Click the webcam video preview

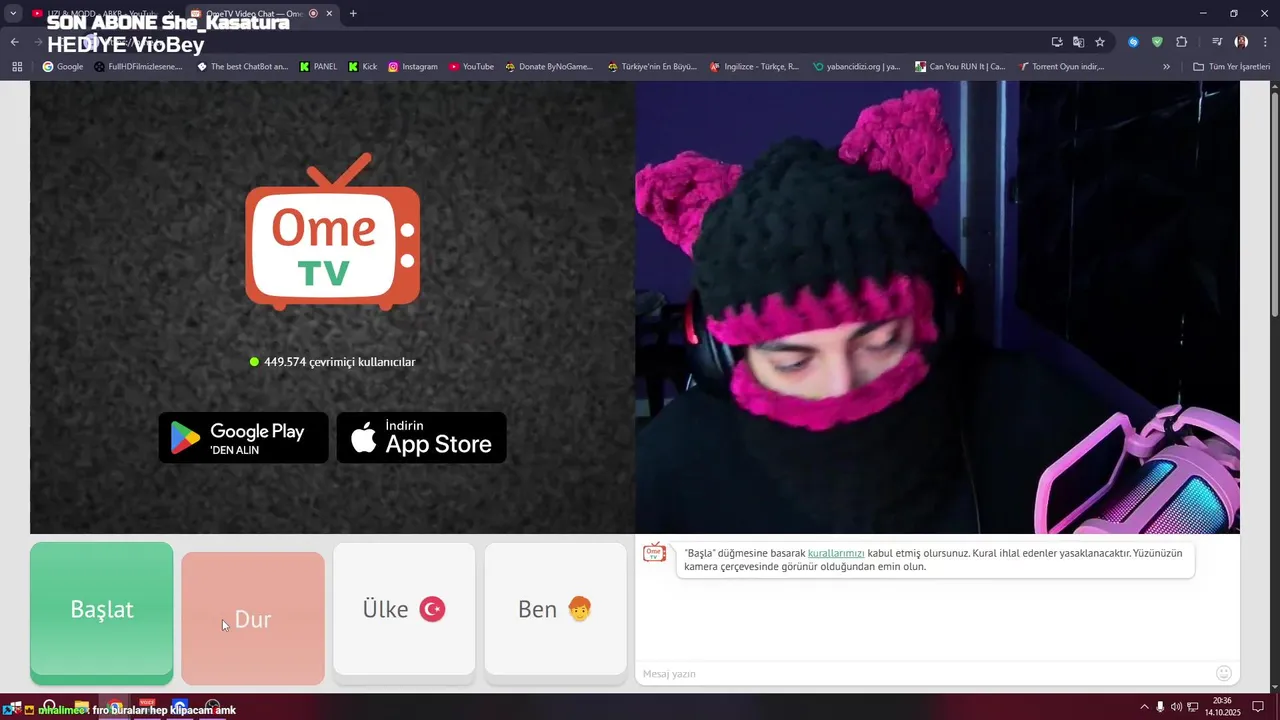click(937, 307)
